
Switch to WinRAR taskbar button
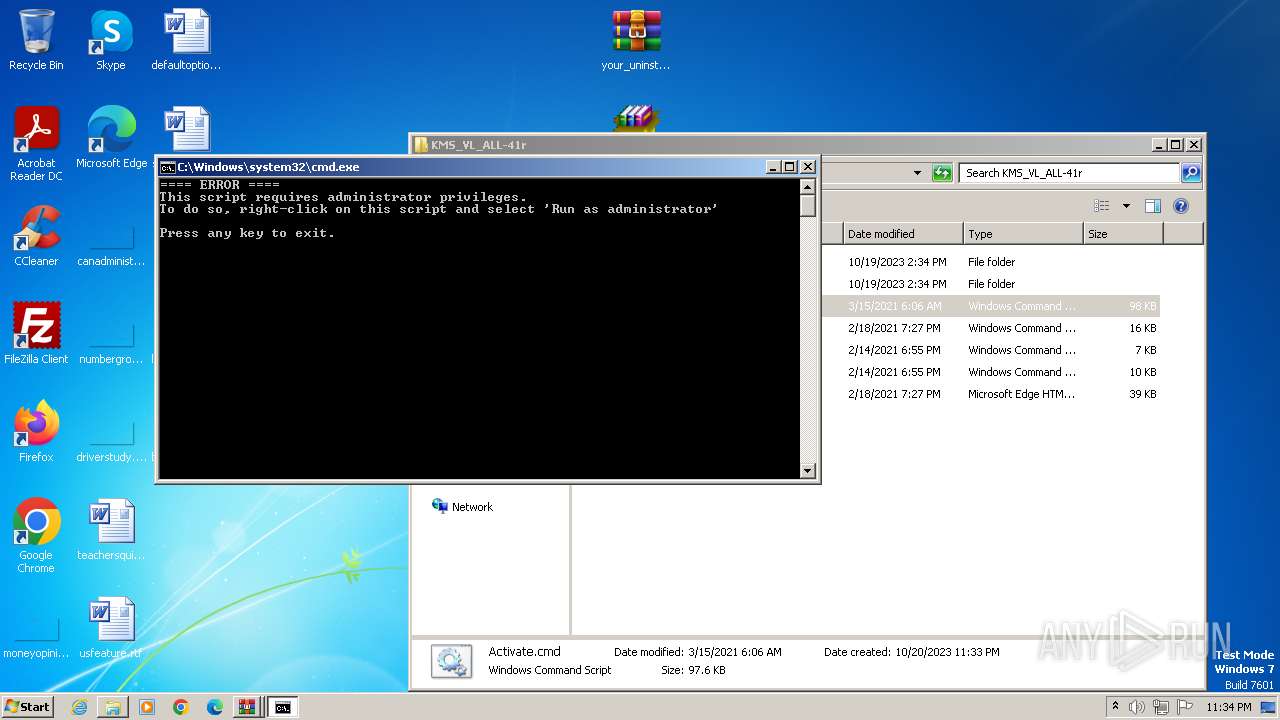click(246, 707)
